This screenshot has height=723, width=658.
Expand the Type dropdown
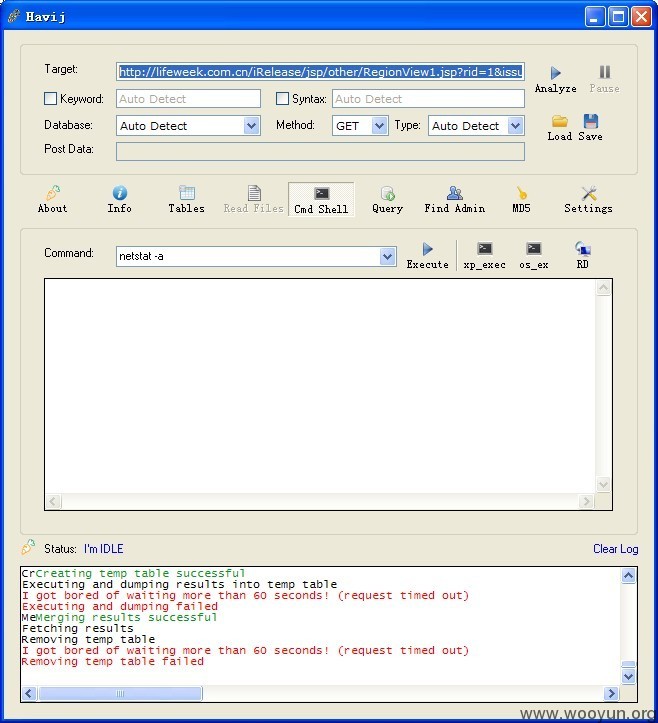pos(515,125)
